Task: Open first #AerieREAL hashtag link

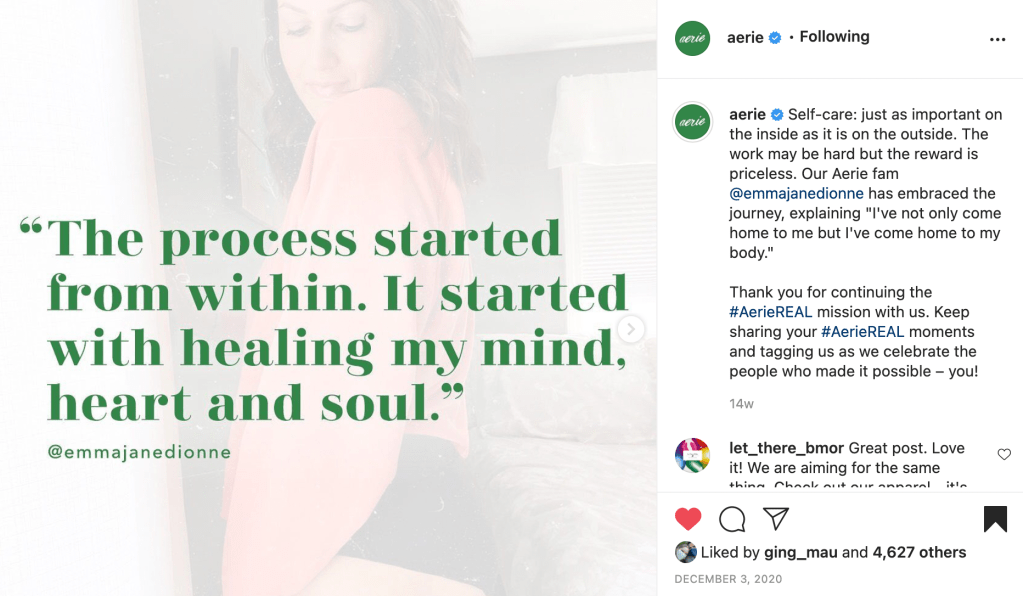Action: tap(771, 312)
